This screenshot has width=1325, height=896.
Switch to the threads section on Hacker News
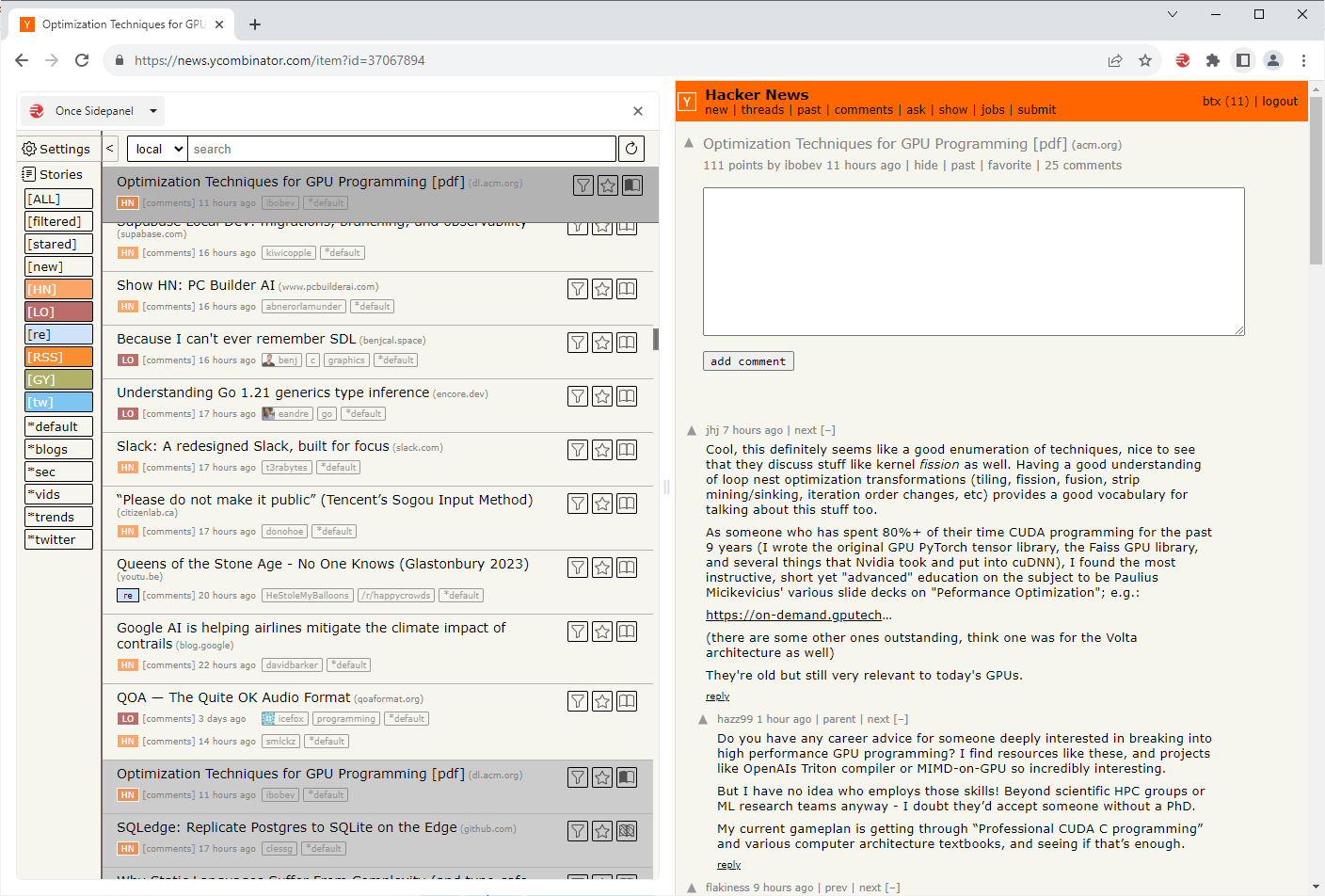[x=762, y=110]
